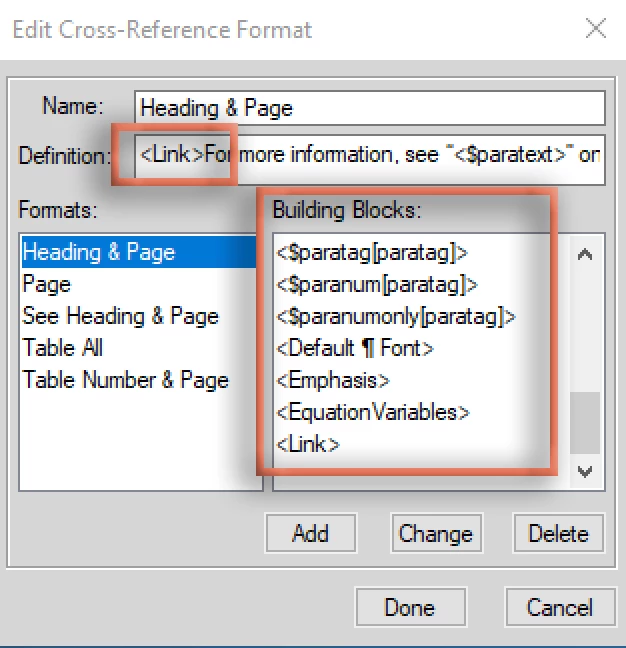
Task: Click the Done button
Action: click(x=410, y=607)
